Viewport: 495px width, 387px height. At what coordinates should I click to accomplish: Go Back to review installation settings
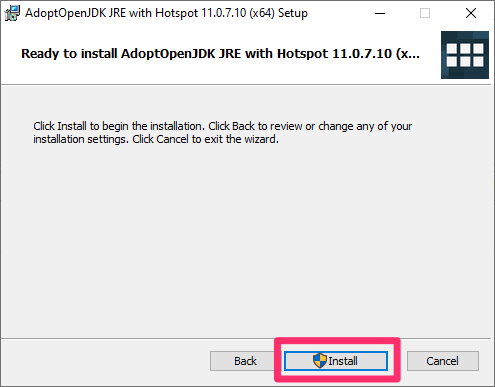(245, 361)
